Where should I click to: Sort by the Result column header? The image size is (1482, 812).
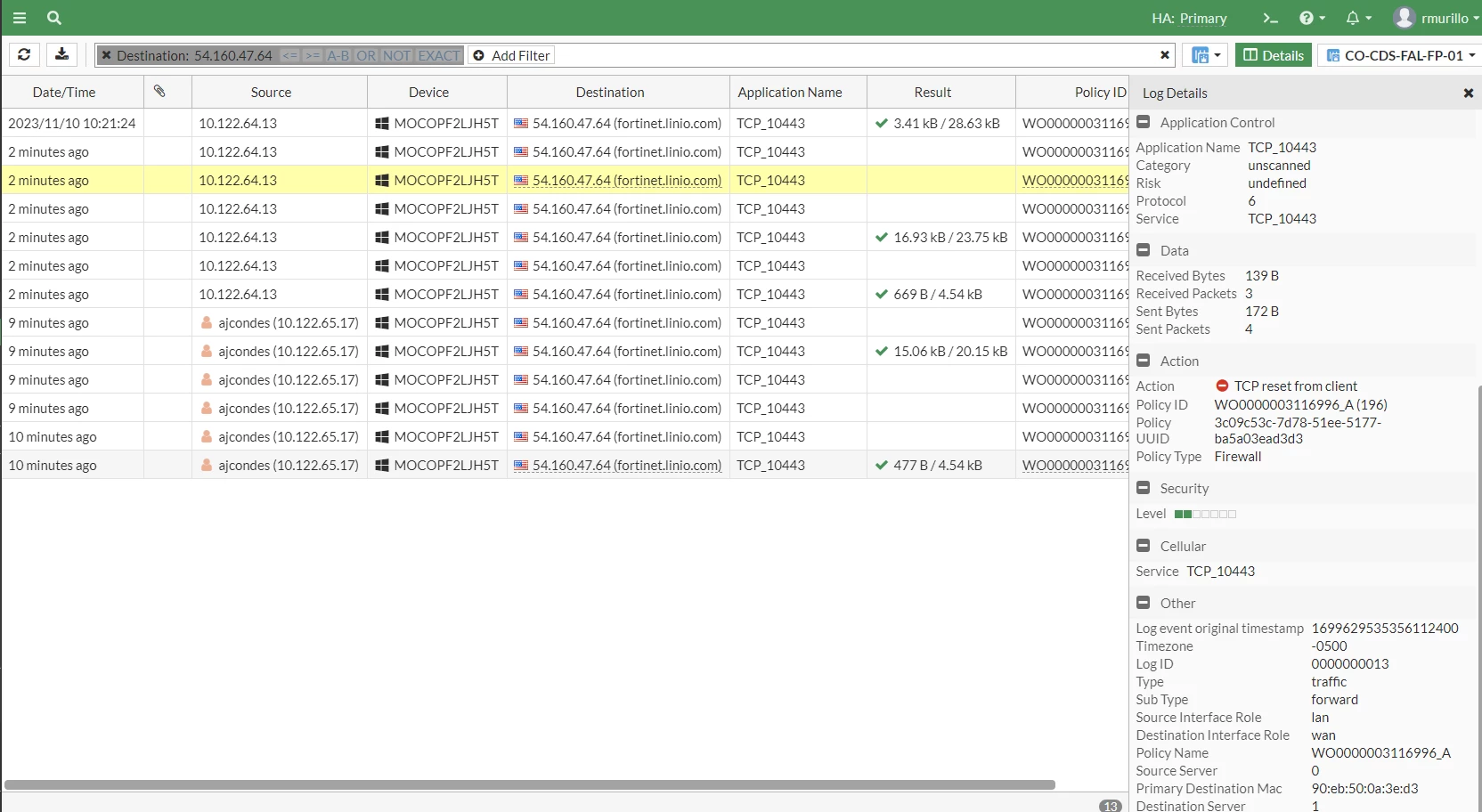[x=932, y=92]
